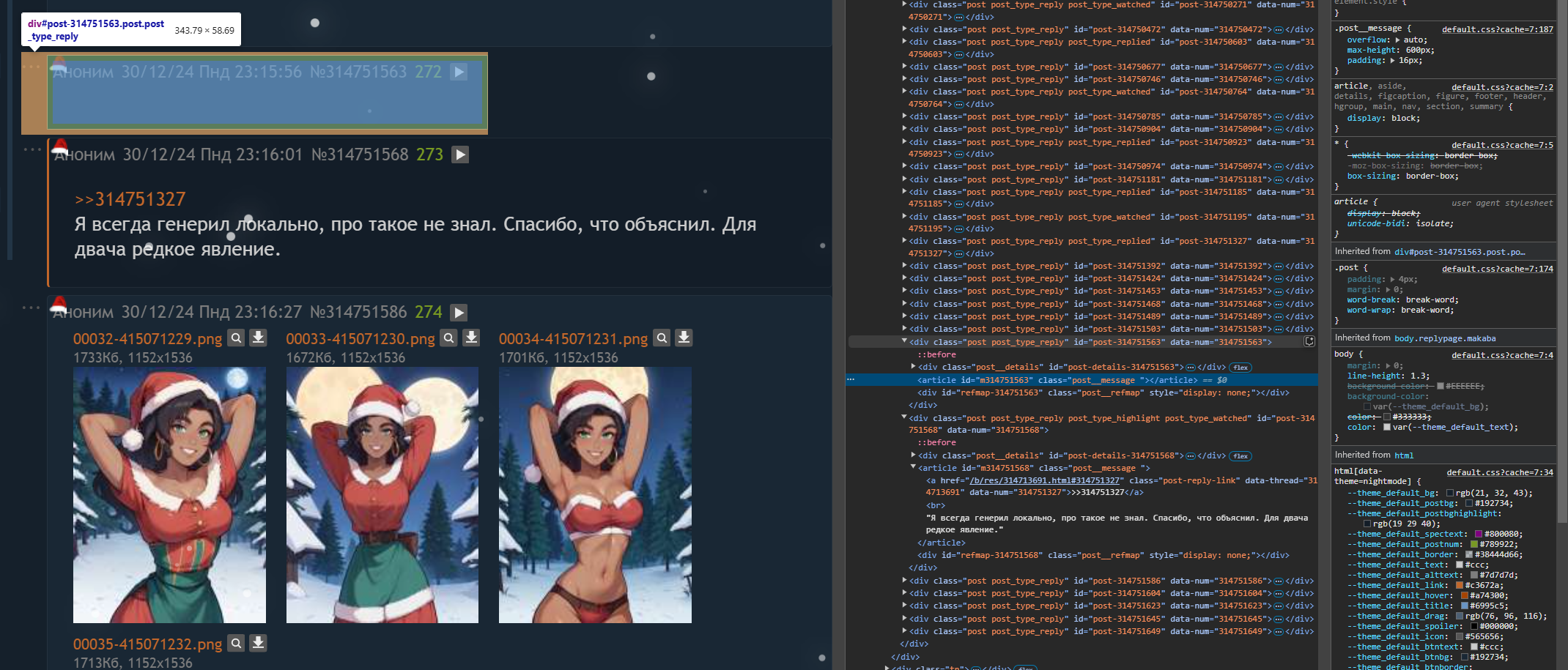Click three-dot gutter beside selected article node
This screenshot has width=1568, height=670.
tap(851, 380)
